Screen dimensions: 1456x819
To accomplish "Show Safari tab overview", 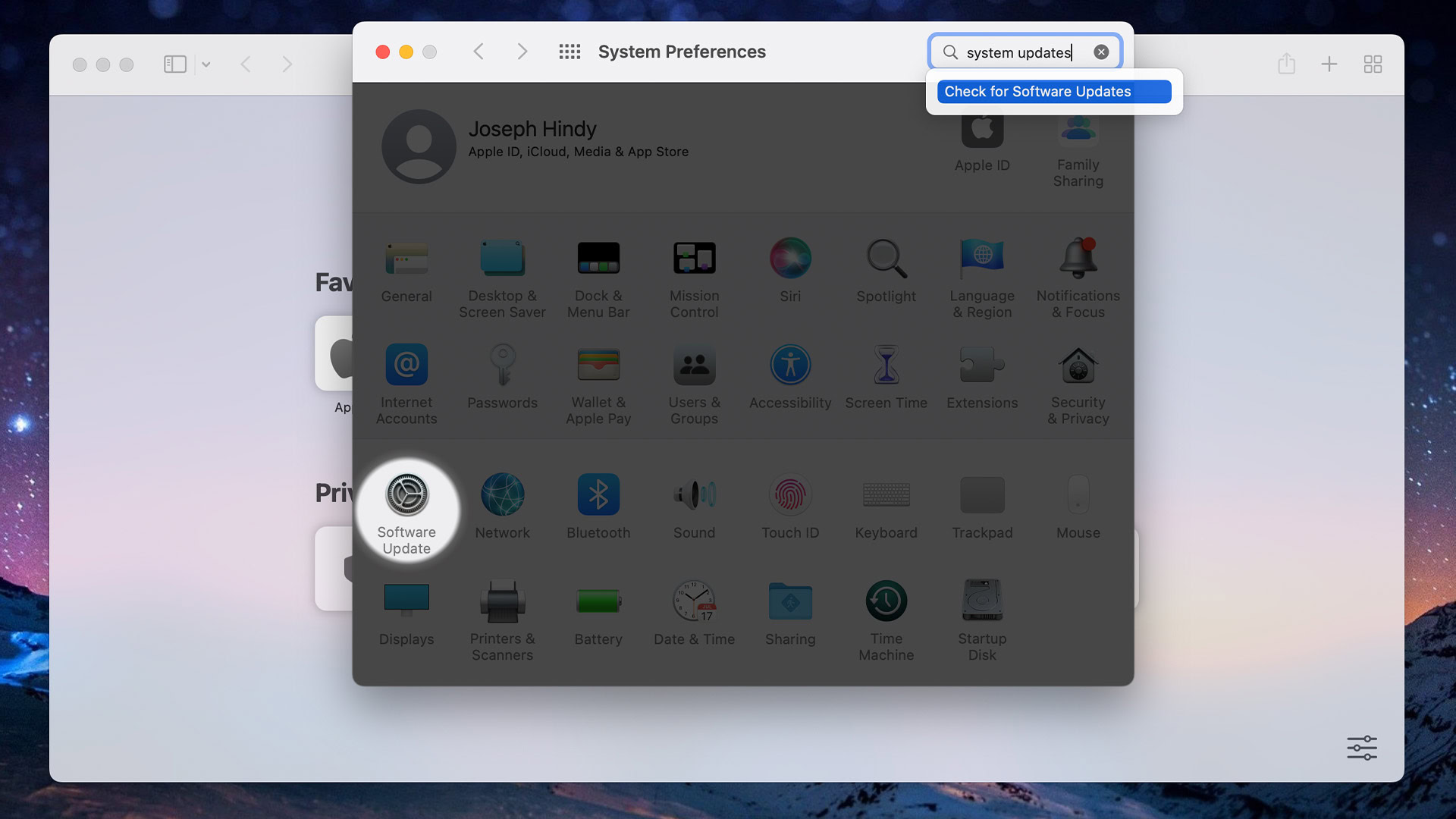I will pos(1373,64).
